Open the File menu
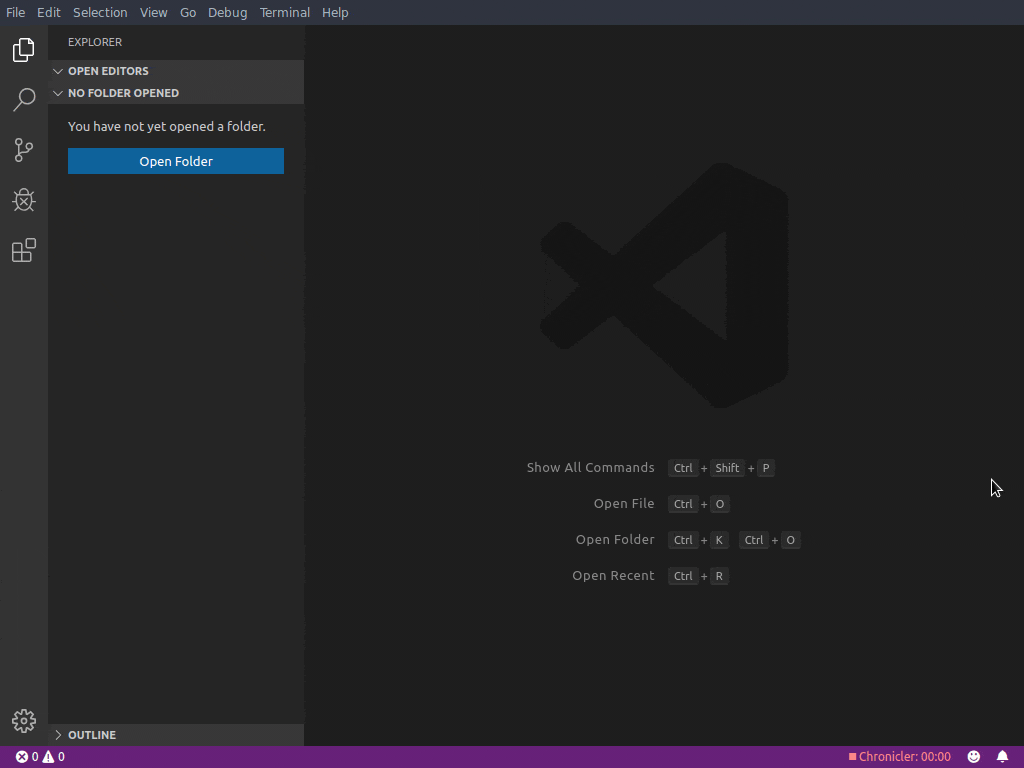Screen dimensions: 1024x768 click(16, 12)
